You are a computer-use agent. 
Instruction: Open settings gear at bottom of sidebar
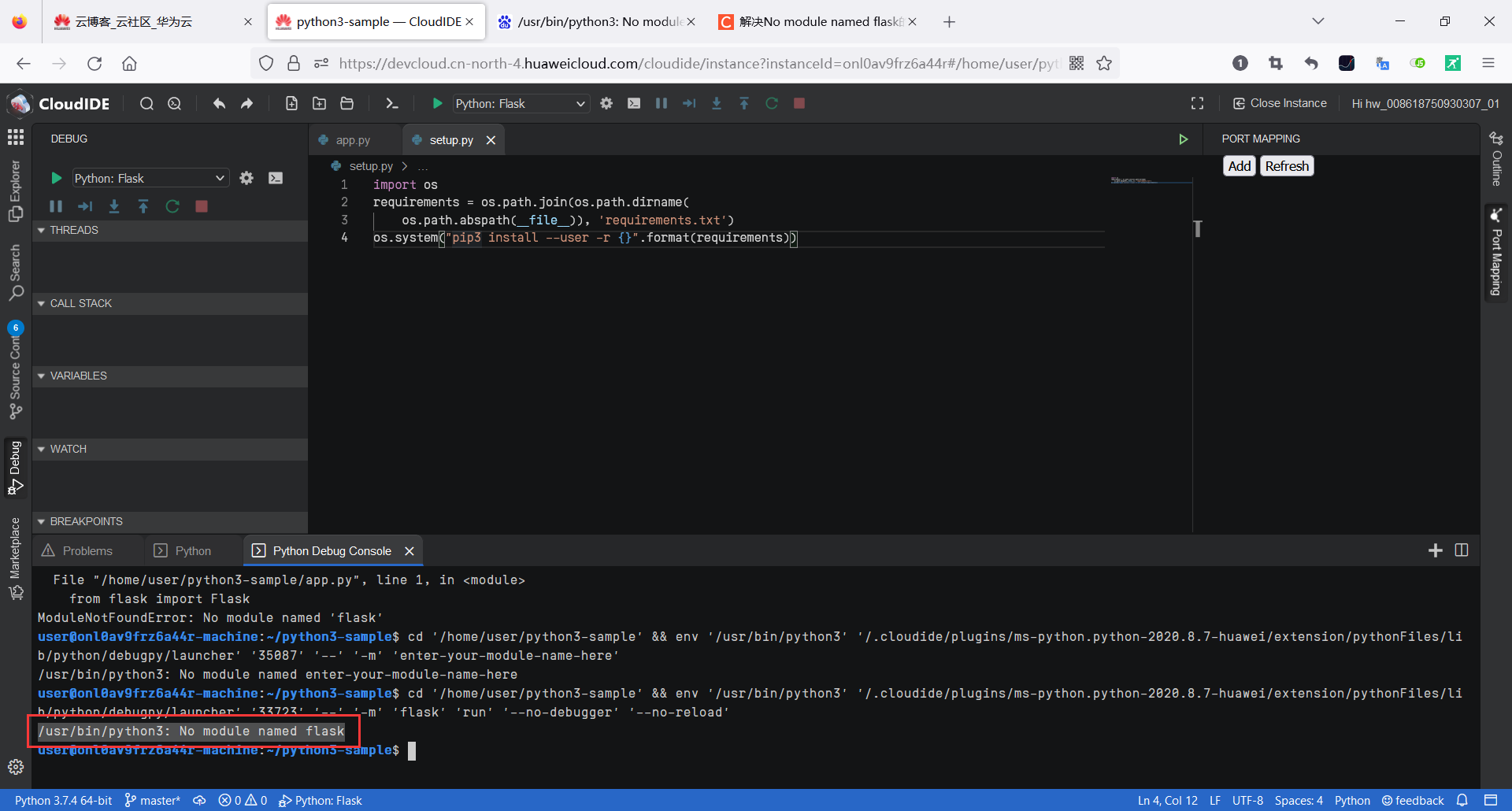pyautogui.click(x=16, y=767)
